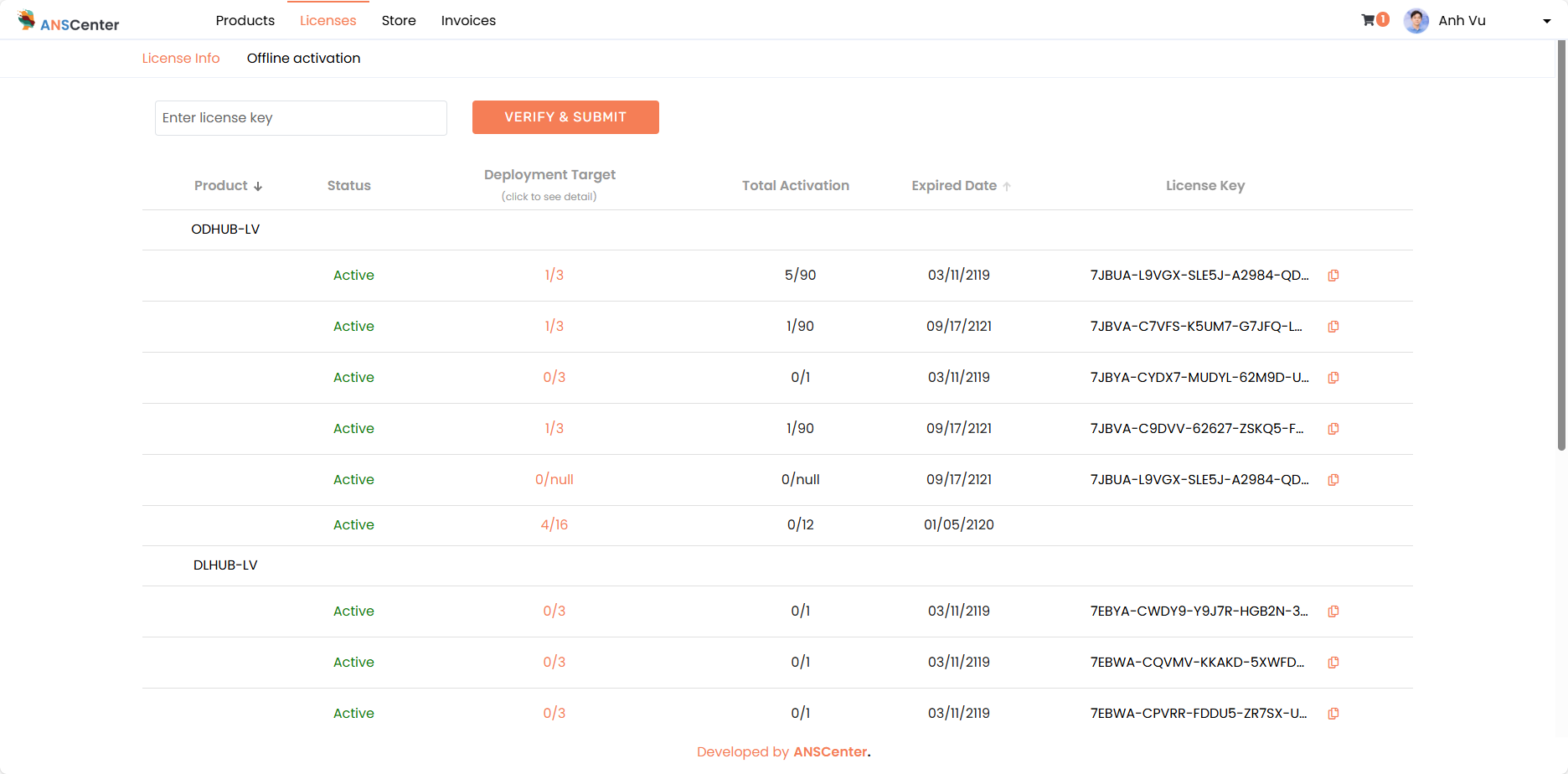
Task: Open the Invoices page
Action: tap(468, 20)
